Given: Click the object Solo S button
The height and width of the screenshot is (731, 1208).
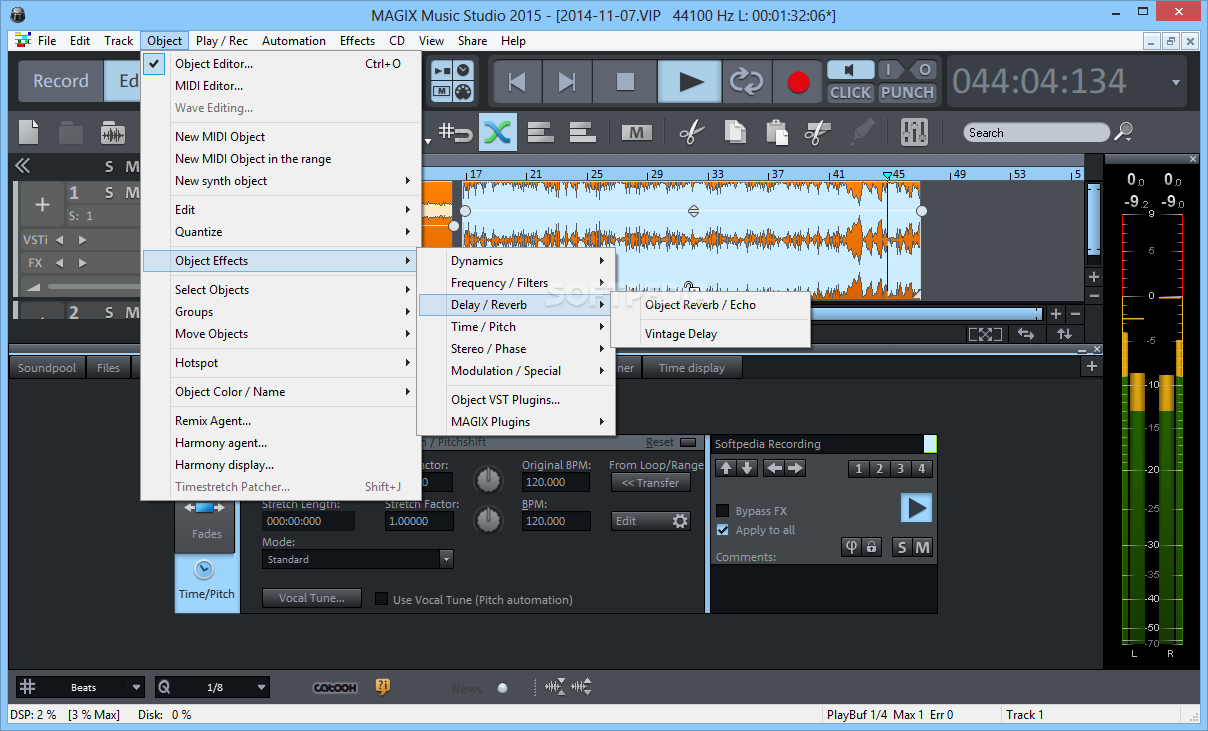Looking at the screenshot, I should click(902, 547).
